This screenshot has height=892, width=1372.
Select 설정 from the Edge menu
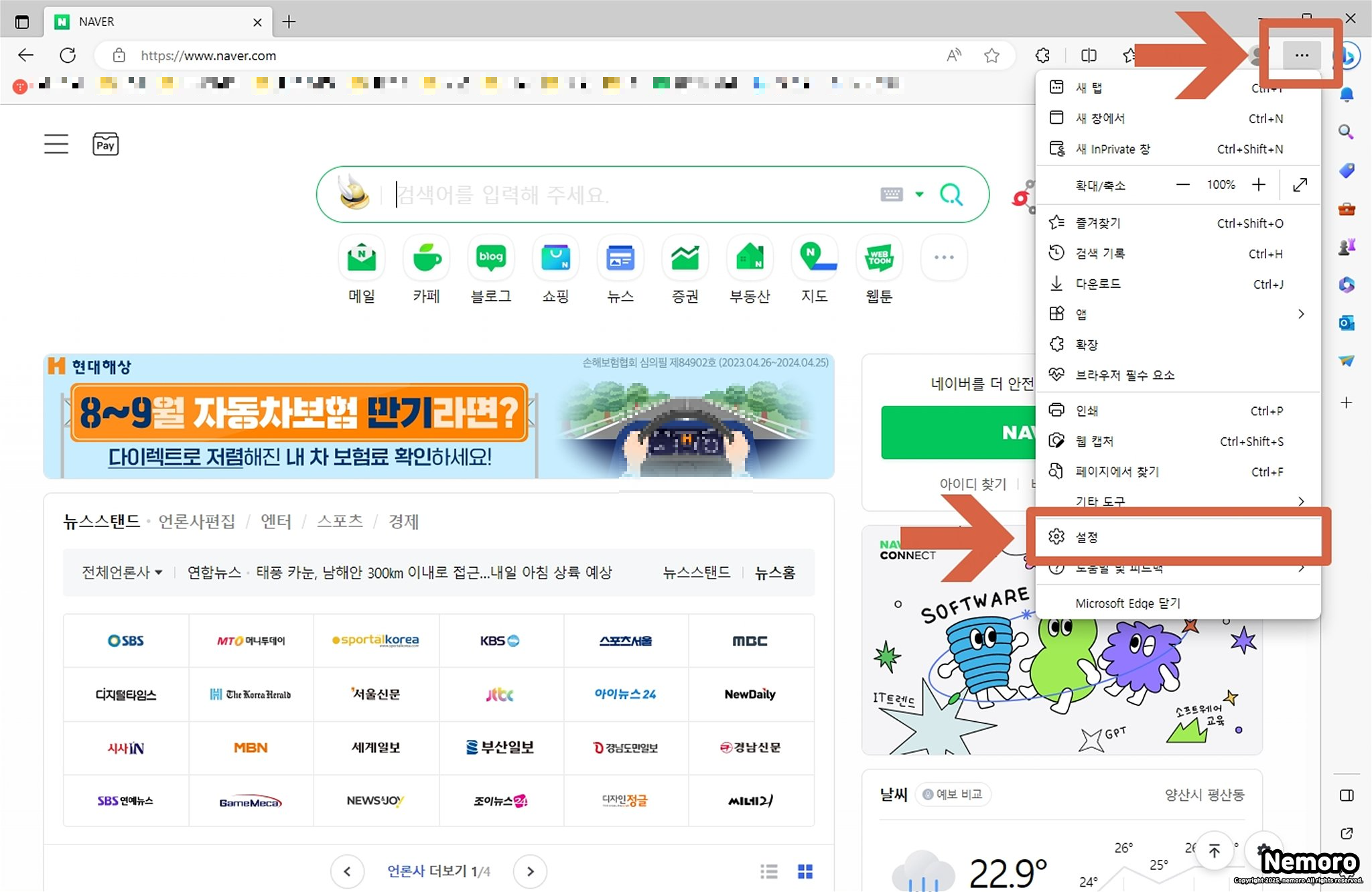[1087, 537]
